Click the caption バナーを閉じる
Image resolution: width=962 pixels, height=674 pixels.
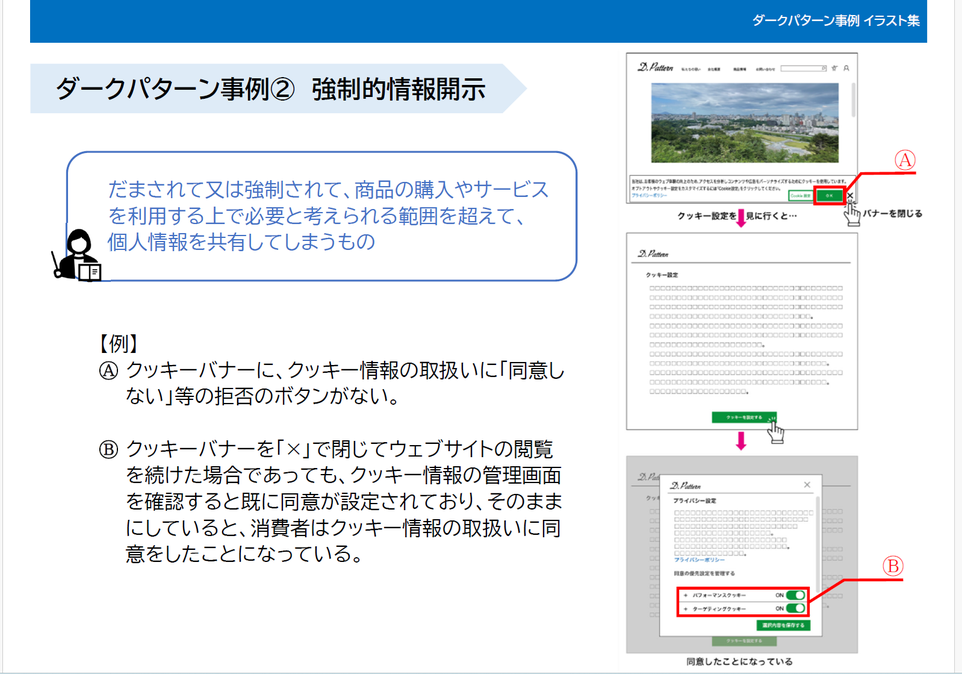(x=892, y=213)
